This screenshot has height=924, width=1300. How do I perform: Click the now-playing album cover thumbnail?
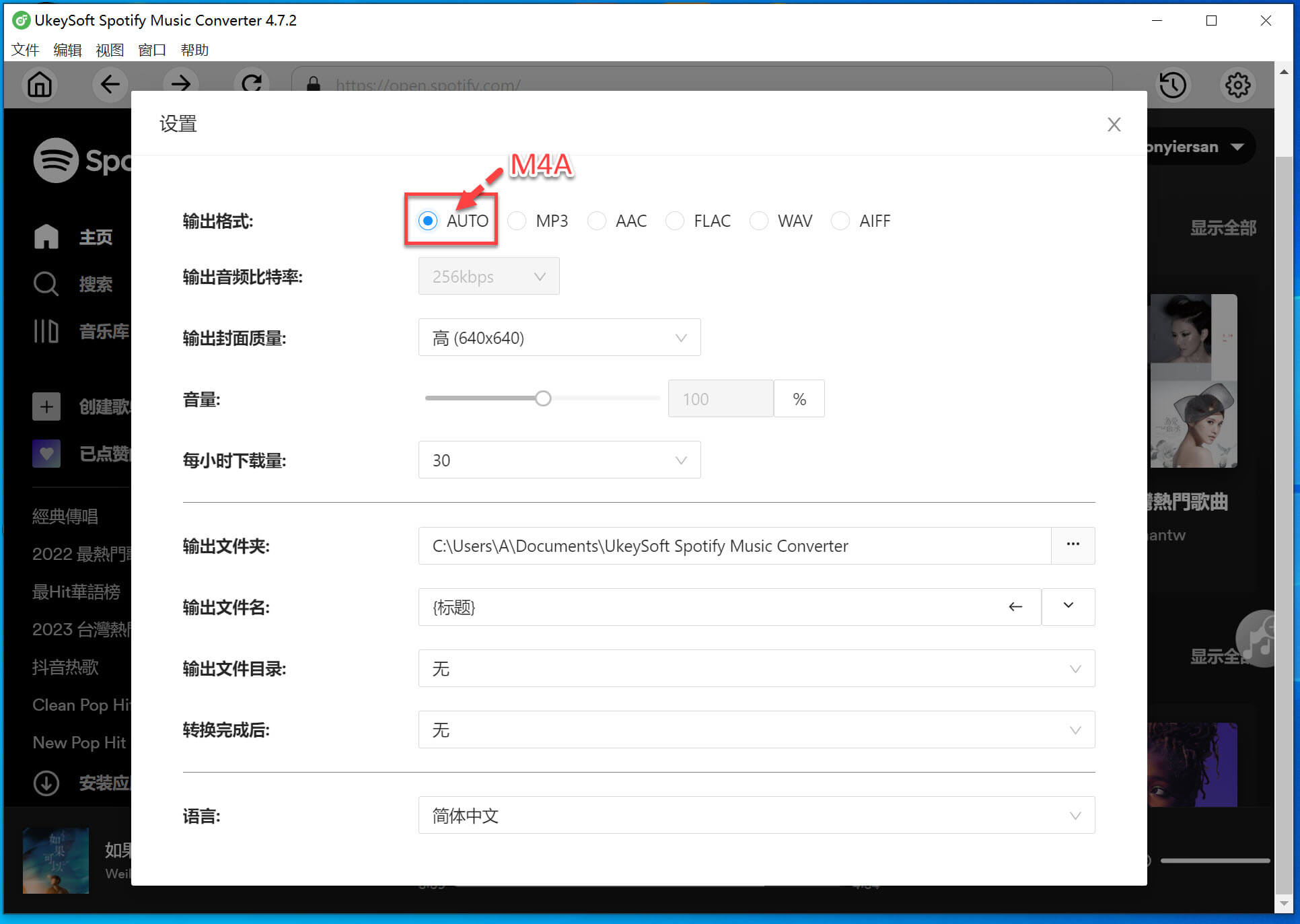56,861
